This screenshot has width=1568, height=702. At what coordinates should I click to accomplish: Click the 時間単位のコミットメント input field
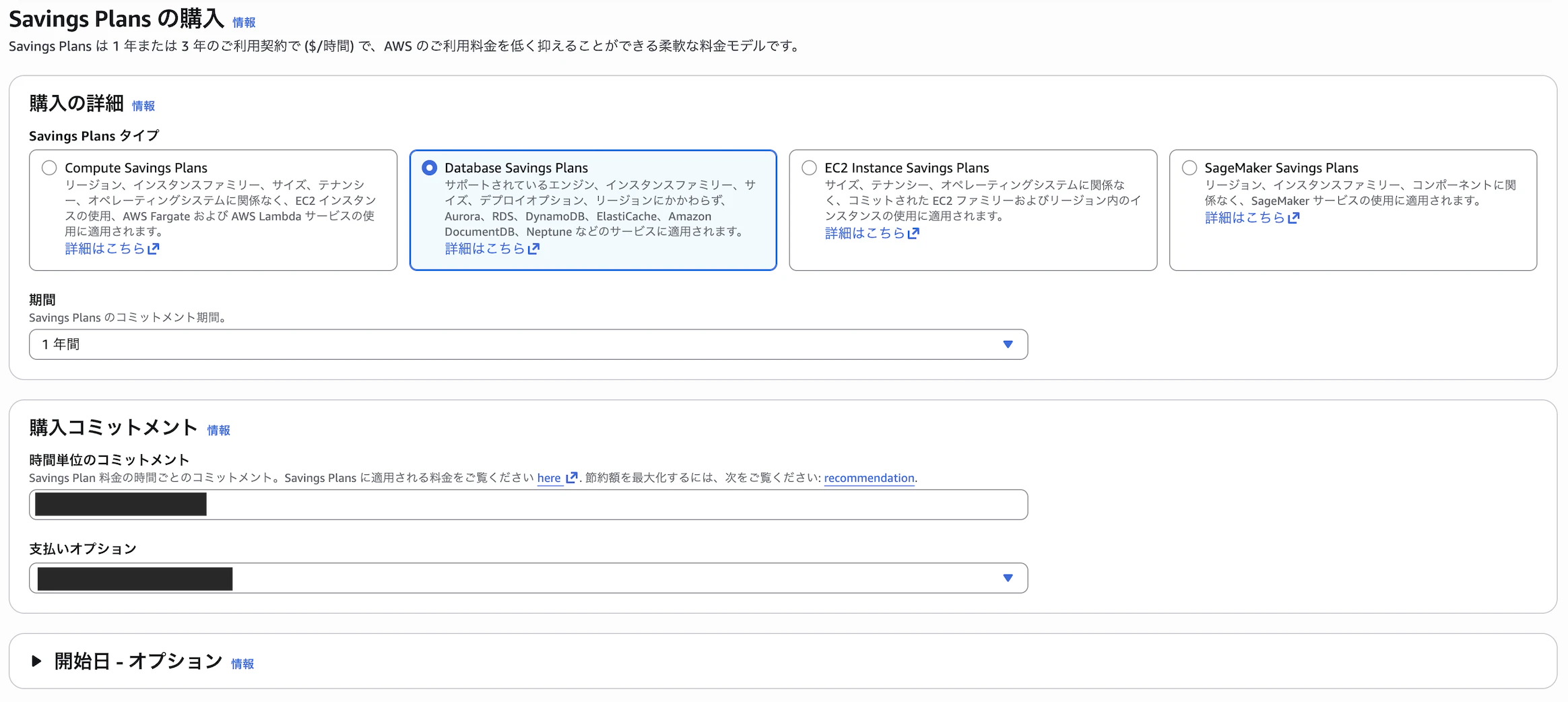point(528,505)
